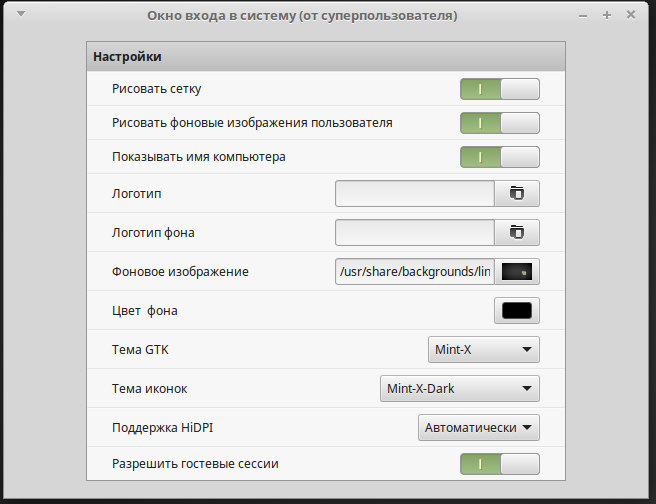Open the Поддержка HiDPI dropdown
The image size is (656, 504).
[478, 427]
